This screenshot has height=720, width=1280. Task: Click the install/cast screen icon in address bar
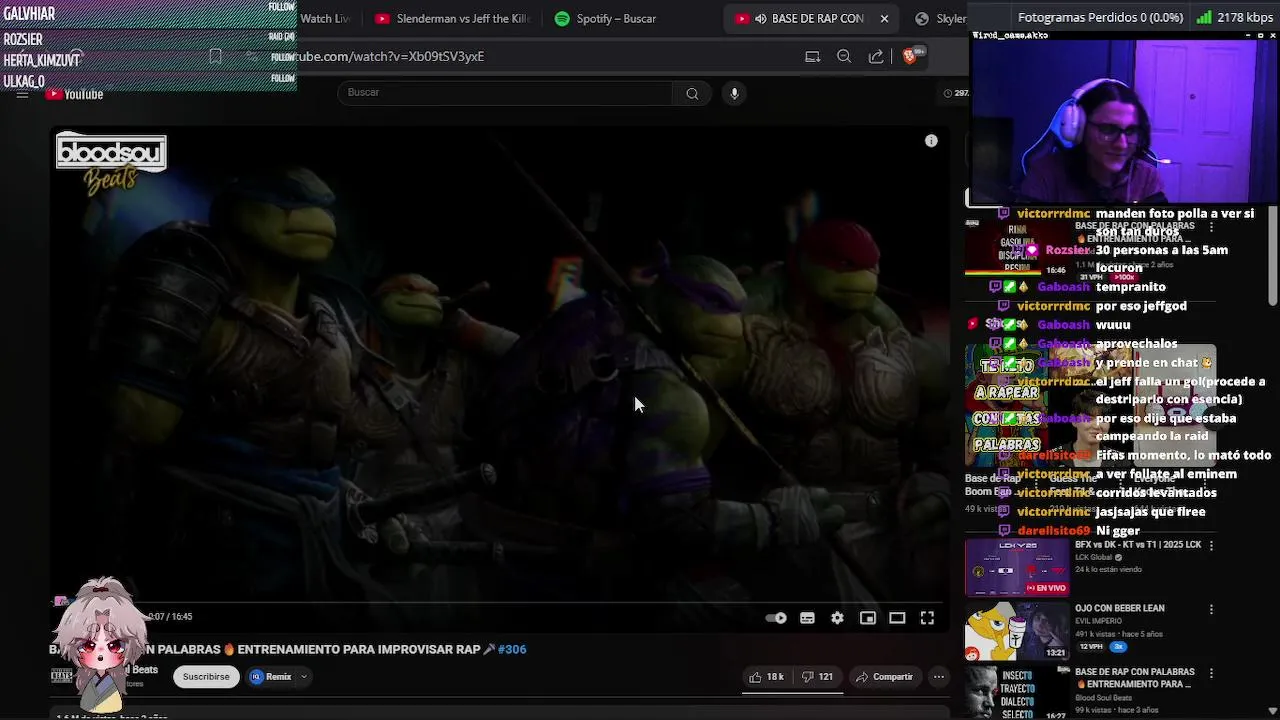812,56
